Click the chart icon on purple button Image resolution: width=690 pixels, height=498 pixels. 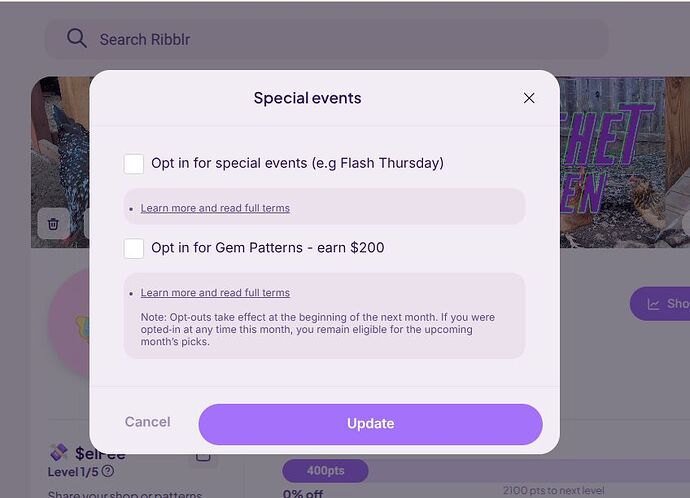(x=653, y=304)
